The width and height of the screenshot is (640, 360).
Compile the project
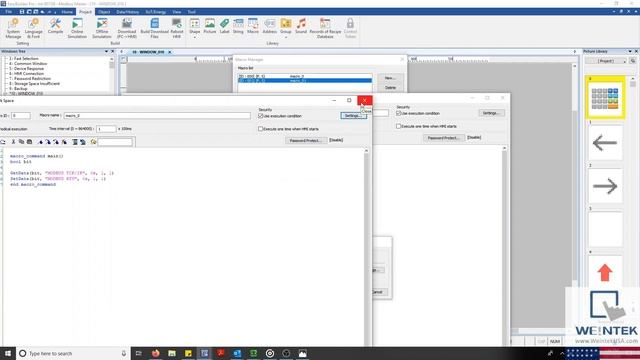[55, 26]
